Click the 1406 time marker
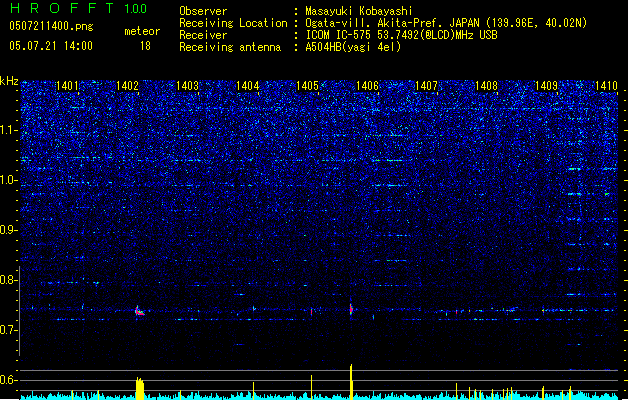Viewport: 629px width, 400px height. 367,86
